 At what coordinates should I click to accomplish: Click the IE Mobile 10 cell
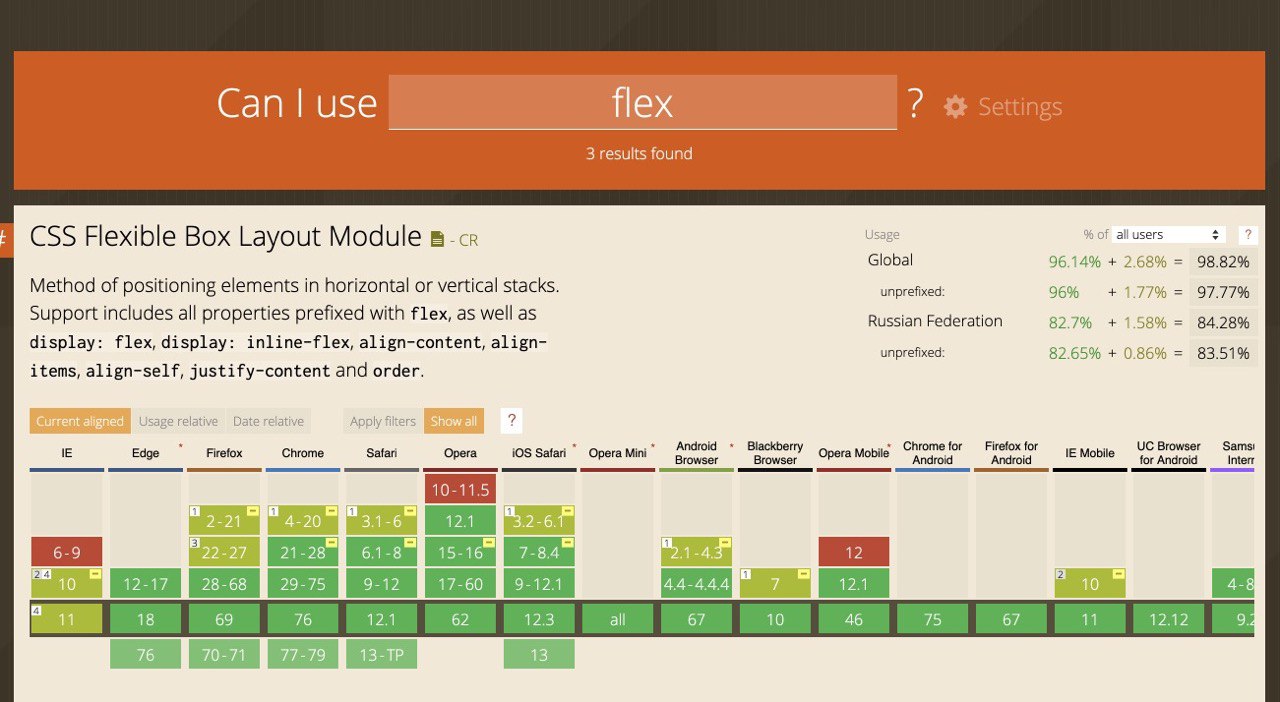1090,583
